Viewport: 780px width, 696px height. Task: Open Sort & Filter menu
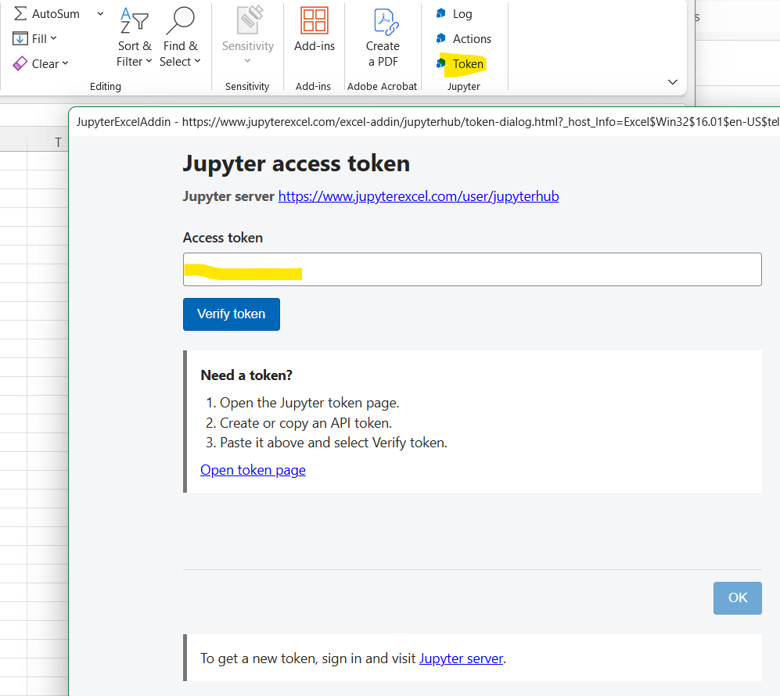pyautogui.click(x=134, y=37)
